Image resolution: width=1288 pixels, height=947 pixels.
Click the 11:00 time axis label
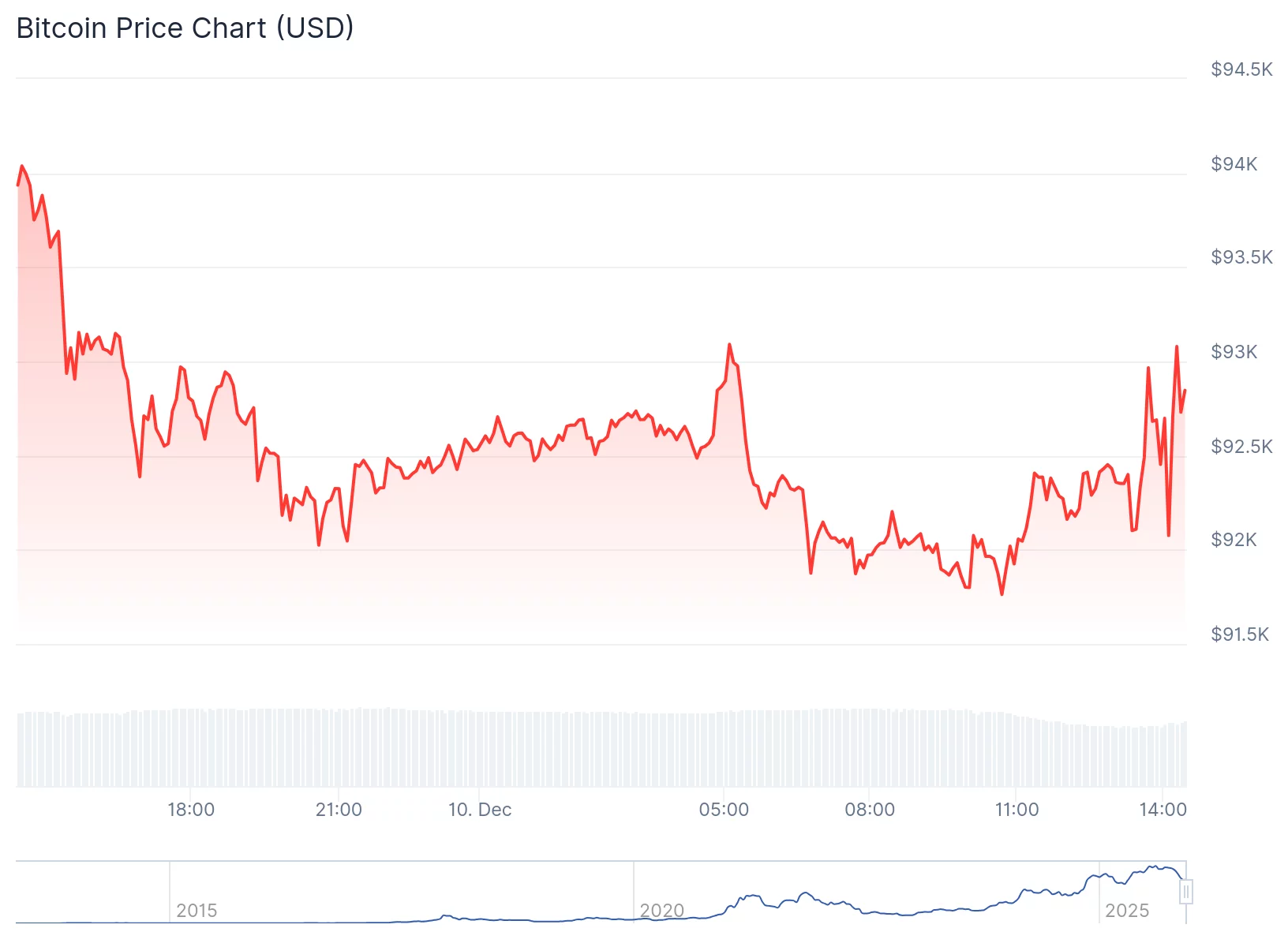pos(1017,810)
